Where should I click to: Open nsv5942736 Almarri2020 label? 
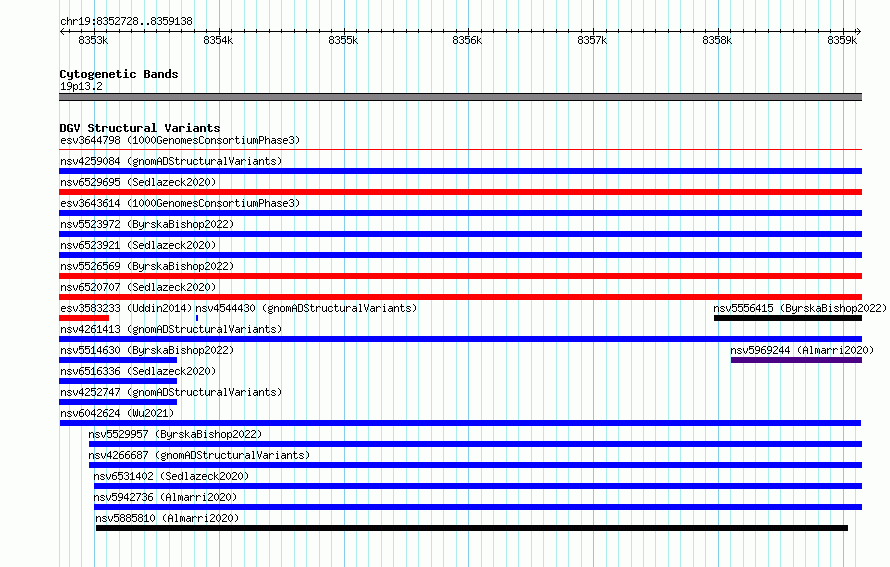165,497
